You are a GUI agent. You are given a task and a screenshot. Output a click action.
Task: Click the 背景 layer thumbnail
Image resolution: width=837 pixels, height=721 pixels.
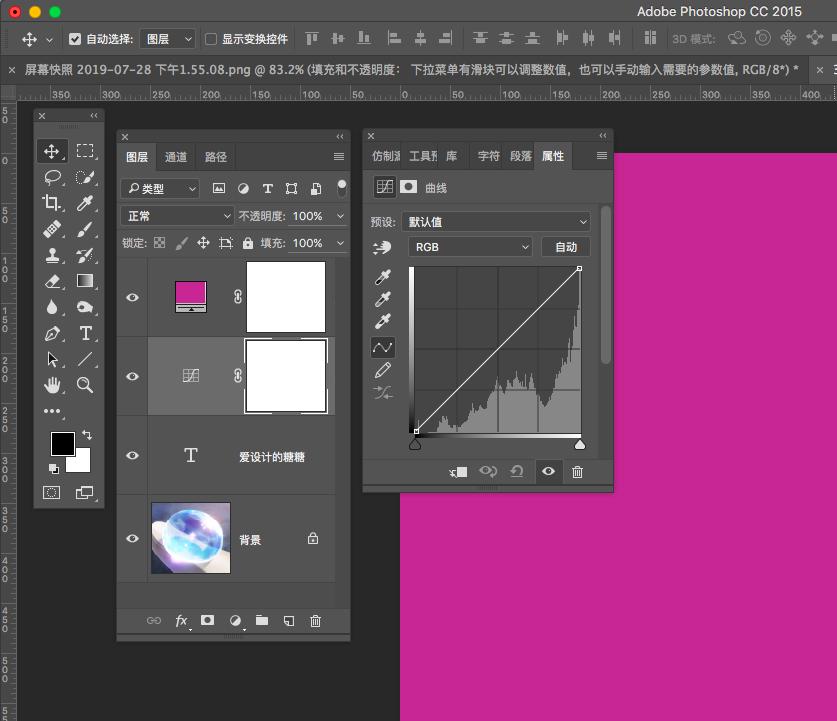pyautogui.click(x=190, y=539)
